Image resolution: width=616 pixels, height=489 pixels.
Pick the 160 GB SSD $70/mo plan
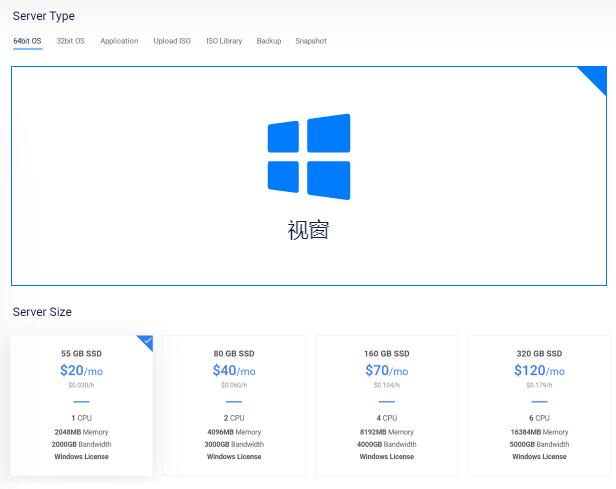[387, 405]
